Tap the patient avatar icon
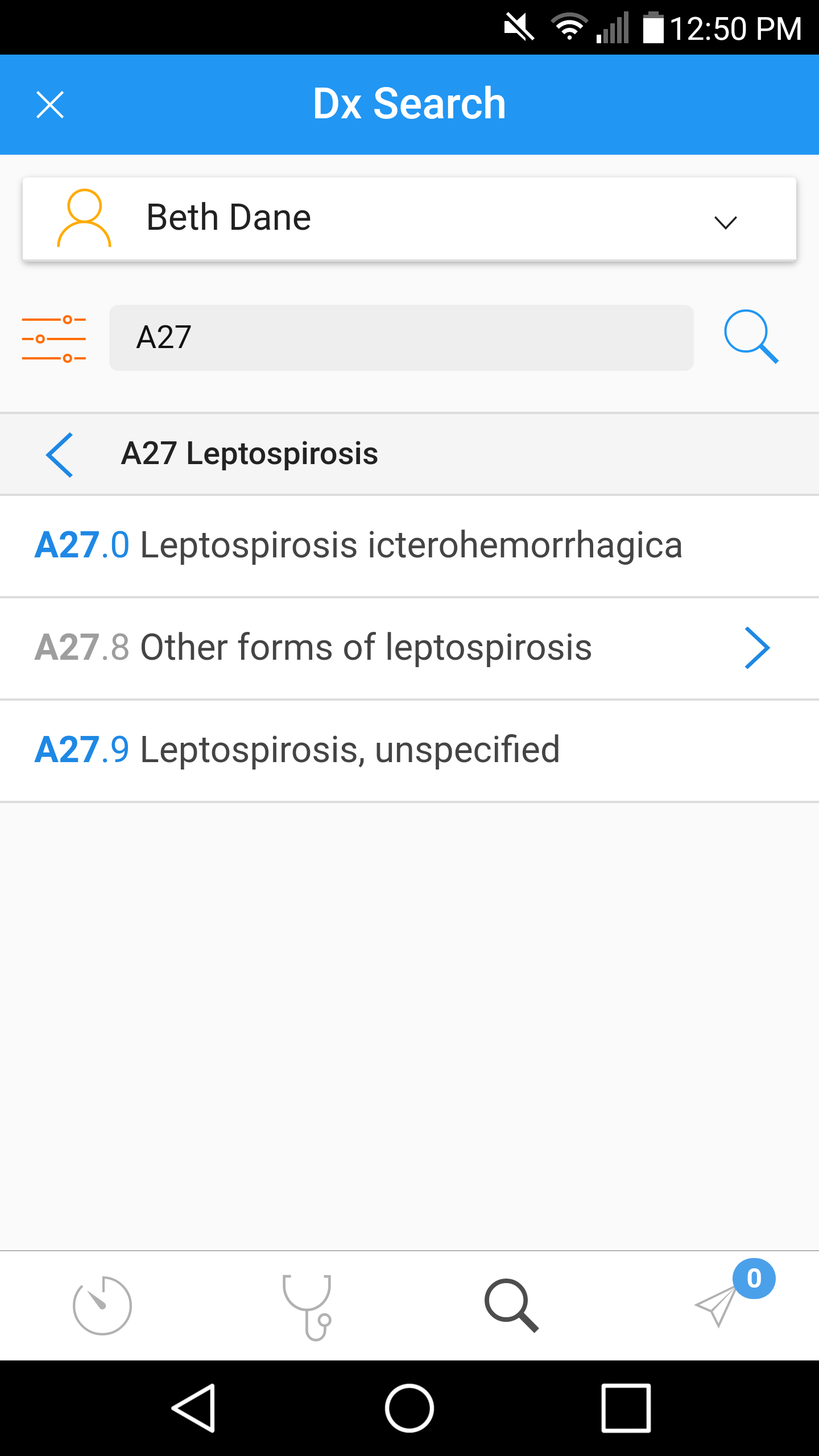 point(84,218)
